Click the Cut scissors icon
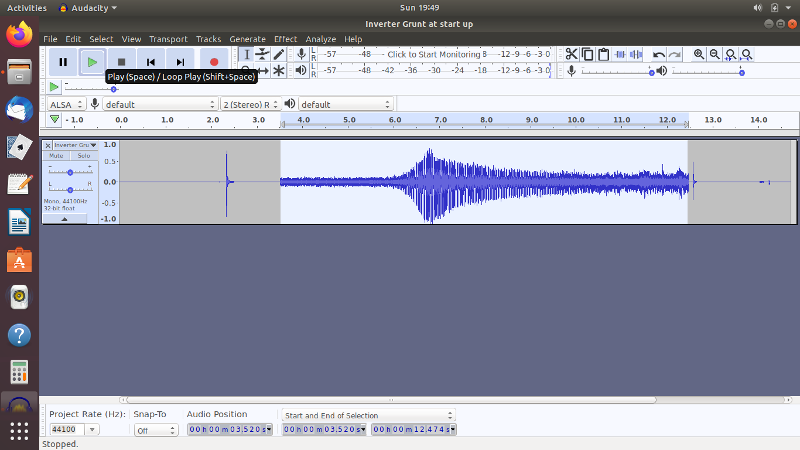800x450 pixels. [571, 54]
